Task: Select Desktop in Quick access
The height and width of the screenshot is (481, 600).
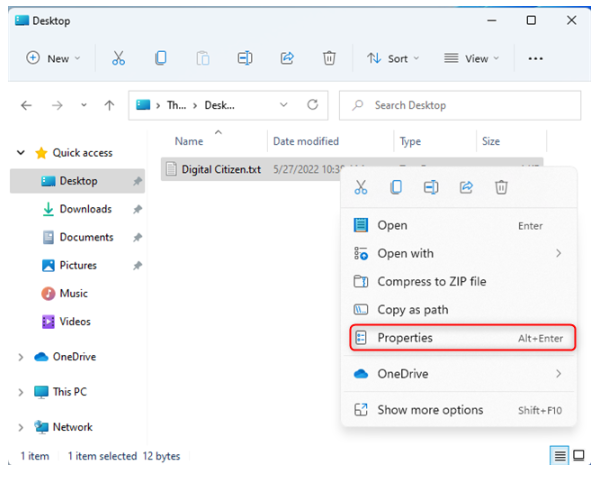Action: pyautogui.click(x=77, y=181)
